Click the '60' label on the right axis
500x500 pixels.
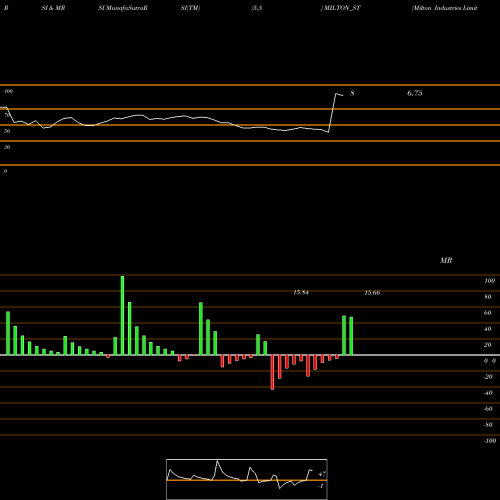pos(488,313)
